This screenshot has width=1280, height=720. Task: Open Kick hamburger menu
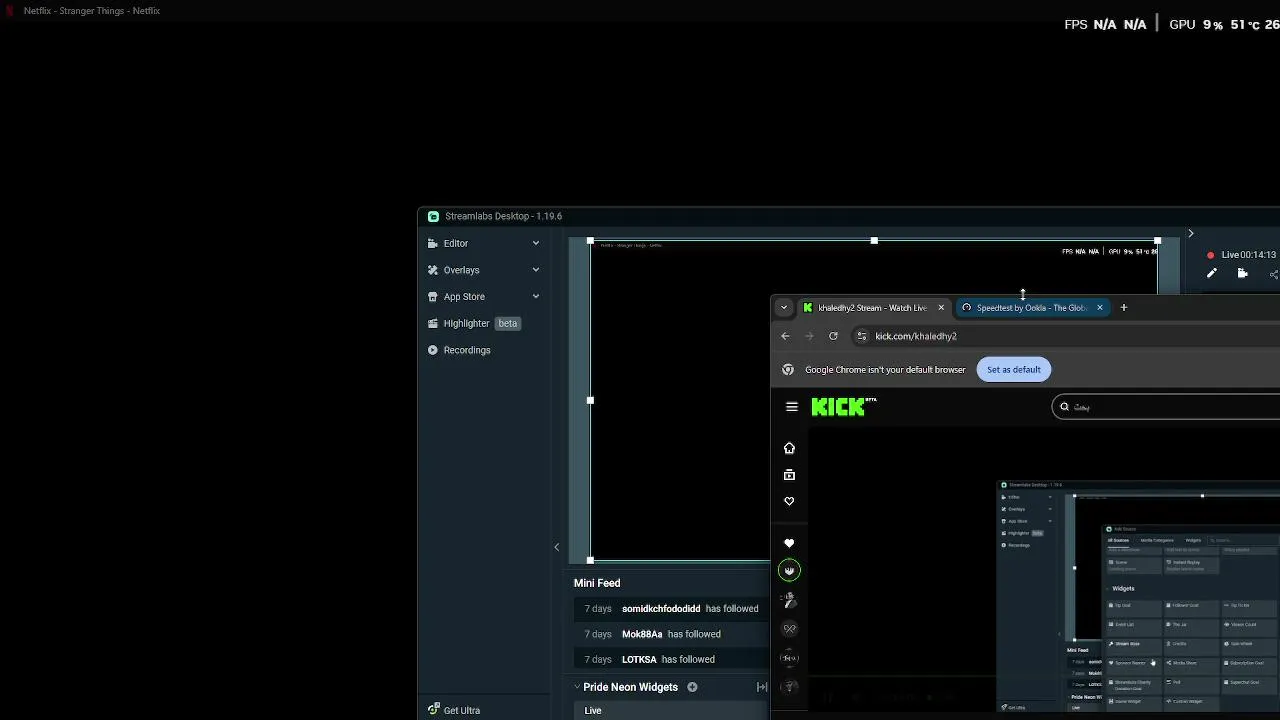tap(792, 407)
